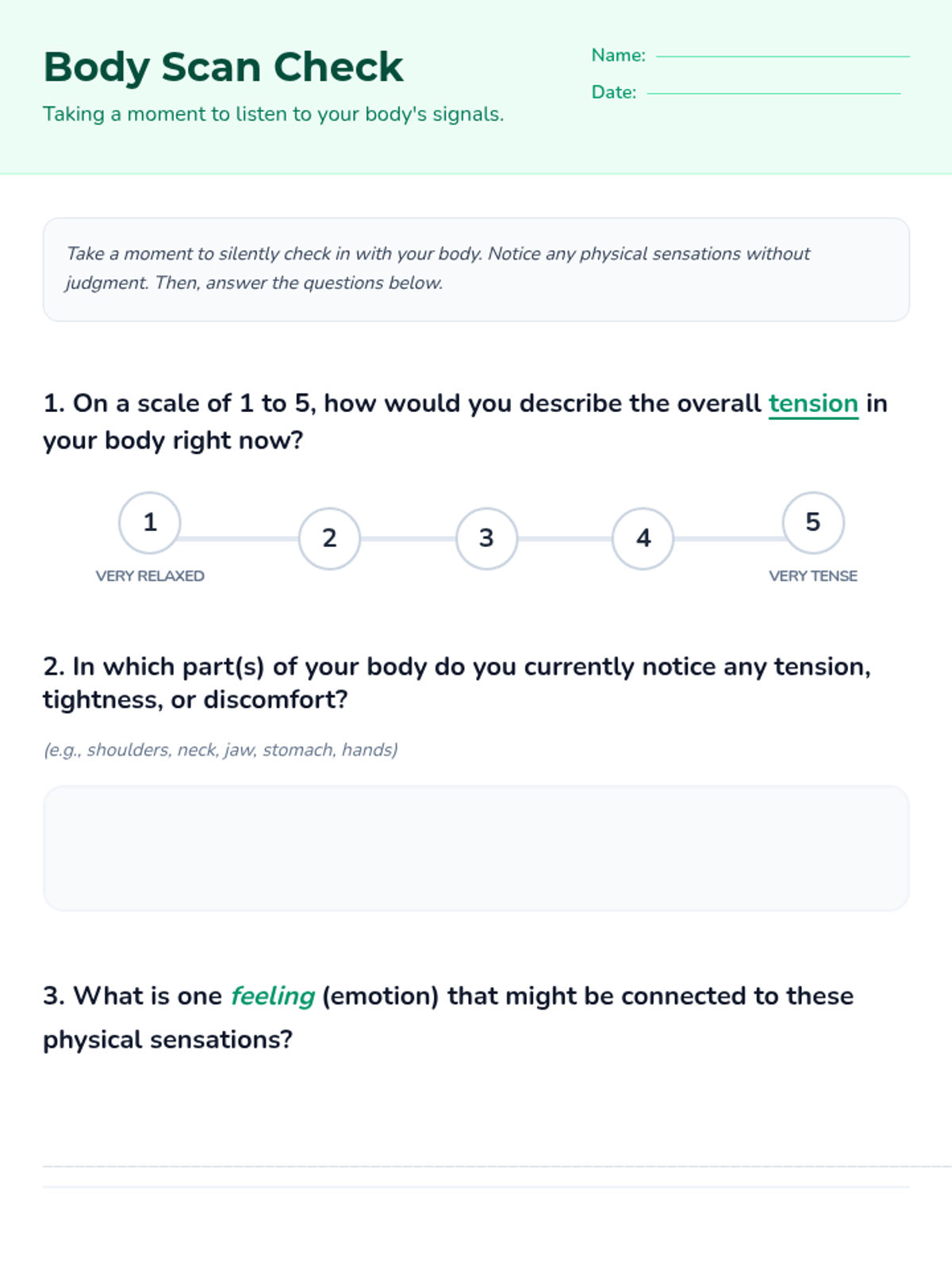This screenshot has width=952, height=1270.
Task: Focus the body tension answer text box
Action: [x=476, y=848]
